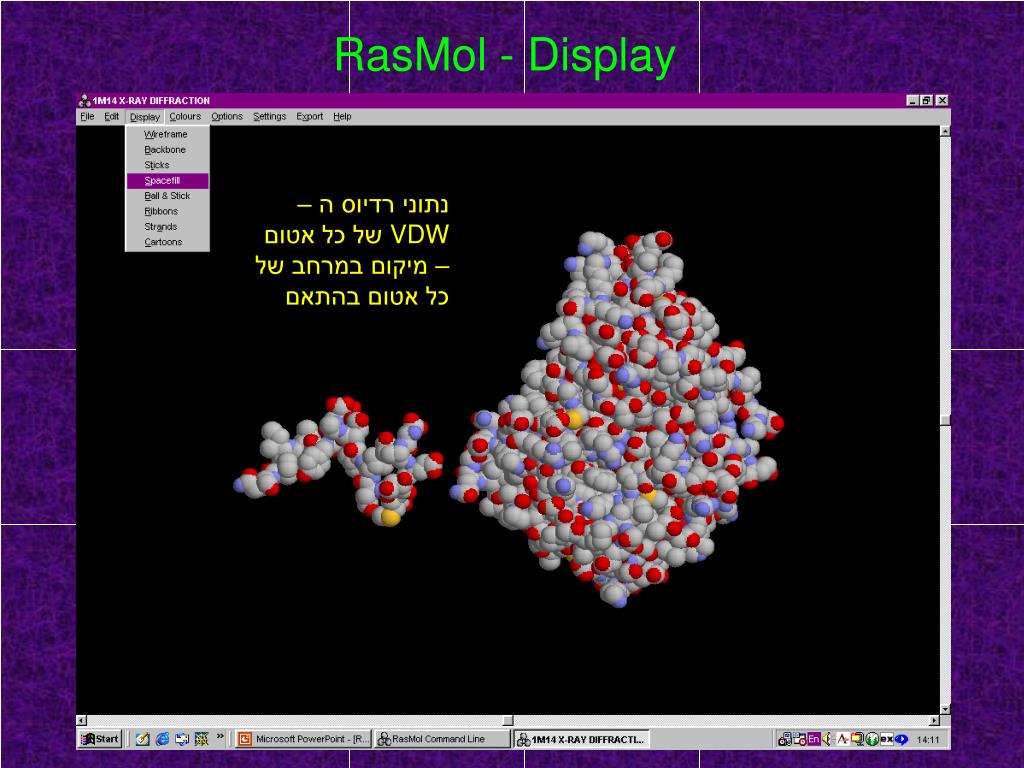This screenshot has width=1024, height=768.
Task: Launch the Internet Explorer quick launch icon
Action: coord(162,739)
